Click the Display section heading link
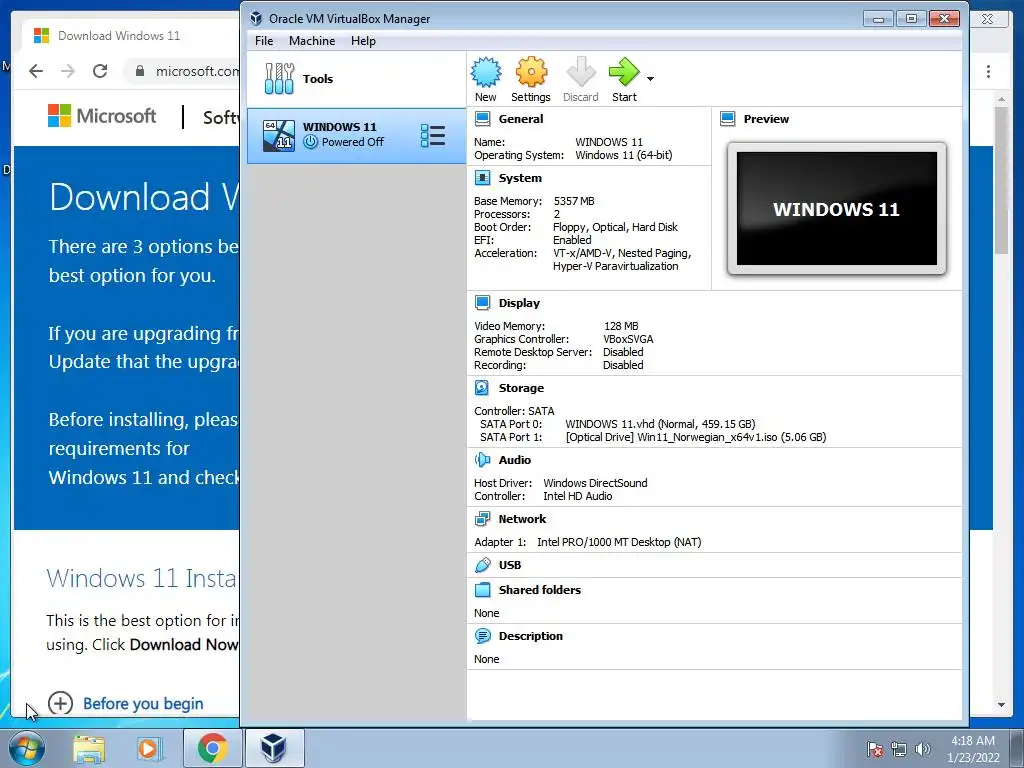This screenshot has width=1024, height=768. tap(519, 302)
